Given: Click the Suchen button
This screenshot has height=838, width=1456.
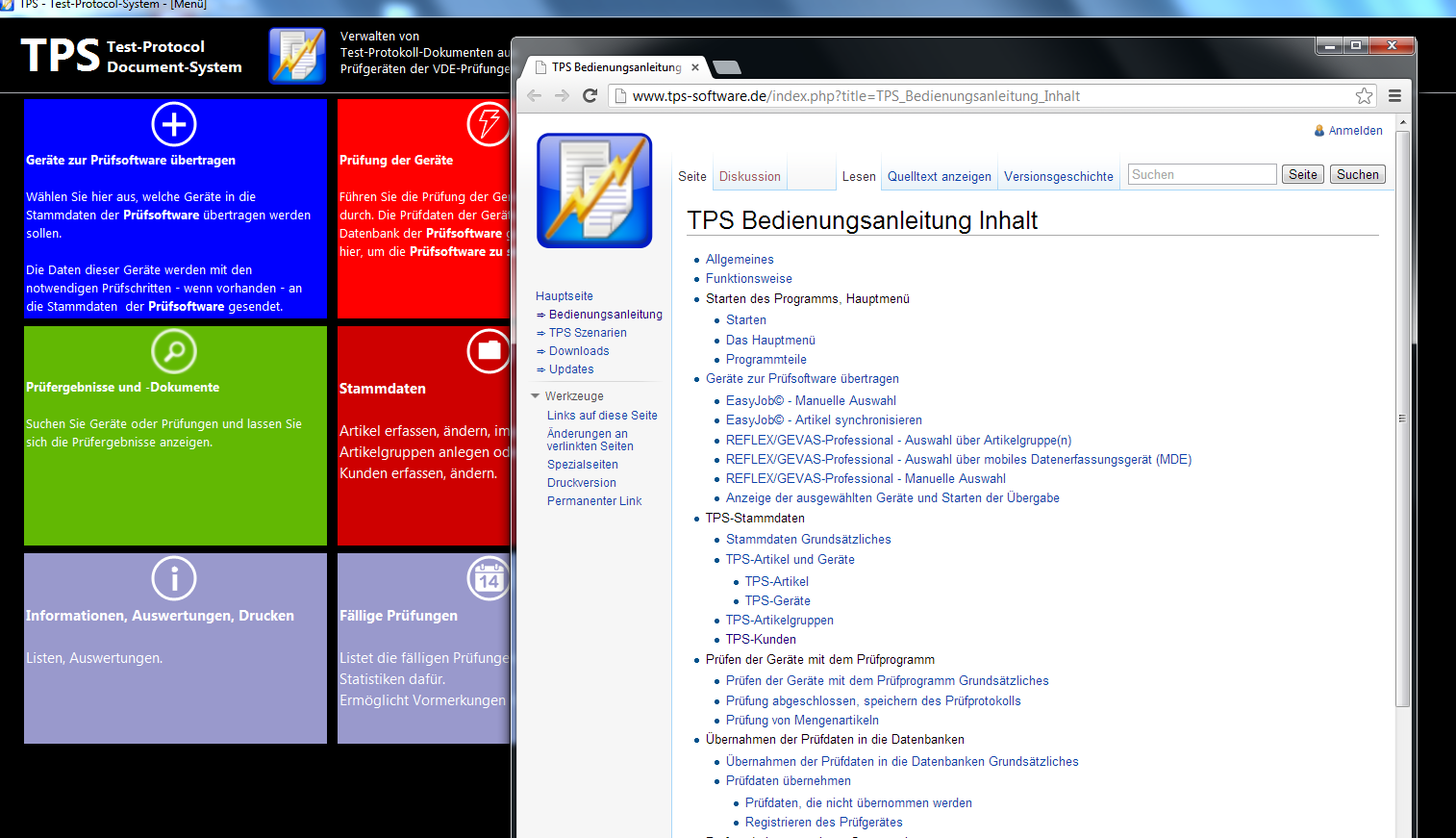Looking at the screenshot, I should pos(1358,174).
